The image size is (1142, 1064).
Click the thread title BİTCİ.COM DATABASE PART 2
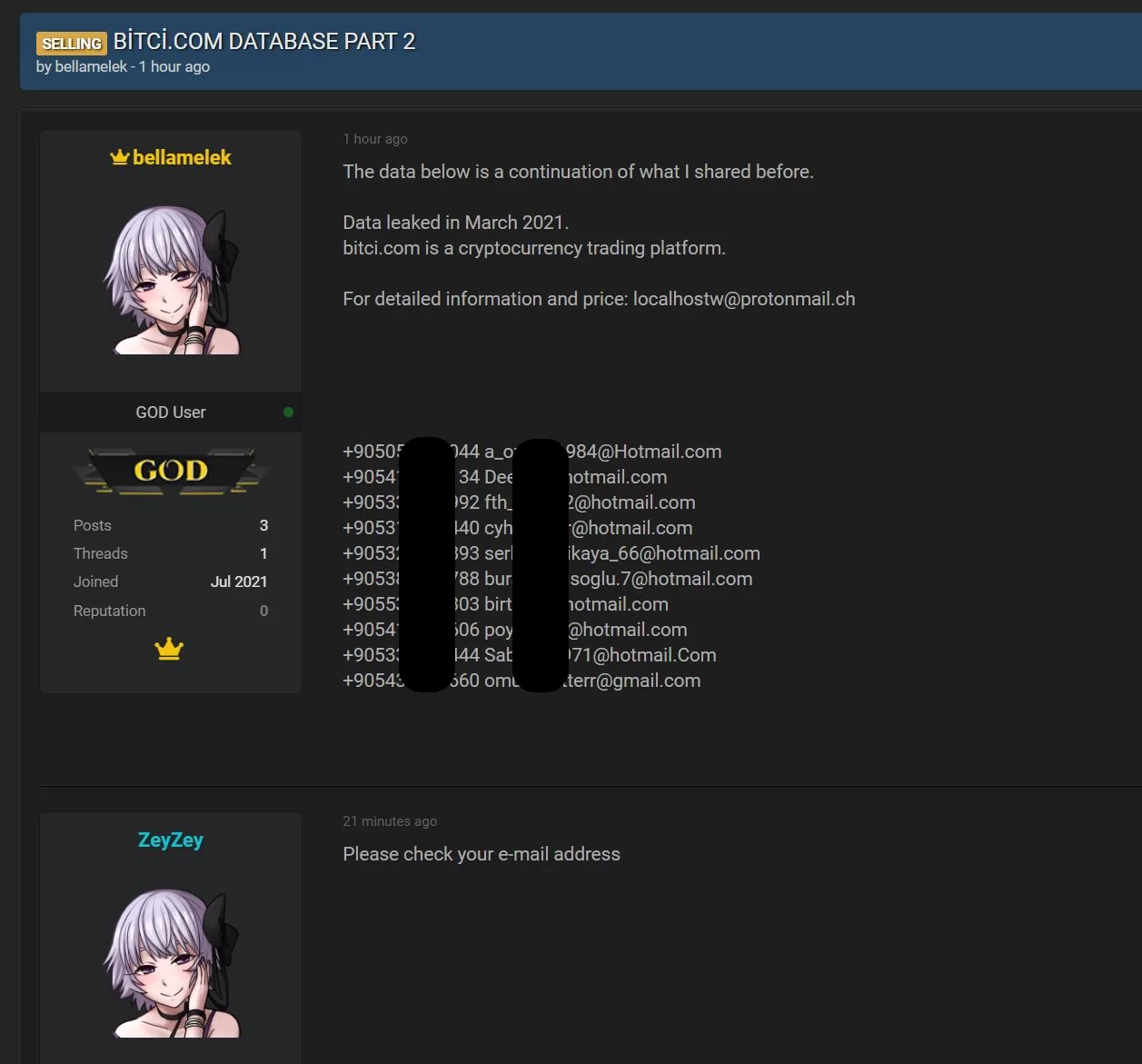pos(263,42)
